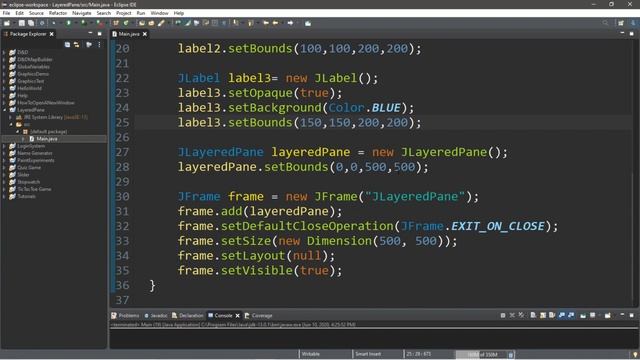640x360 pixels.
Task: Select Main.java in Package Explorer tree
Action: click(x=47, y=139)
